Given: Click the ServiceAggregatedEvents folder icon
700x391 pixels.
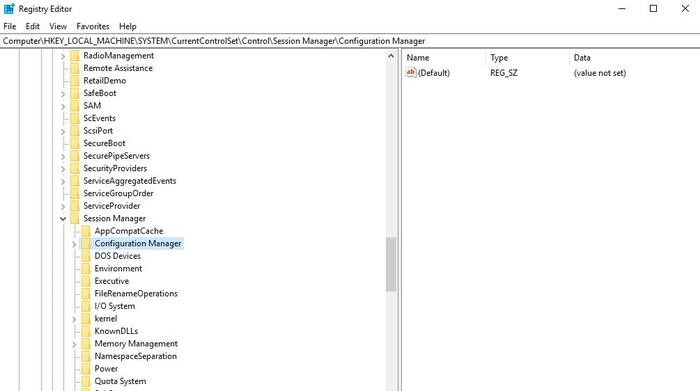Looking at the screenshot, I should [x=75, y=181].
